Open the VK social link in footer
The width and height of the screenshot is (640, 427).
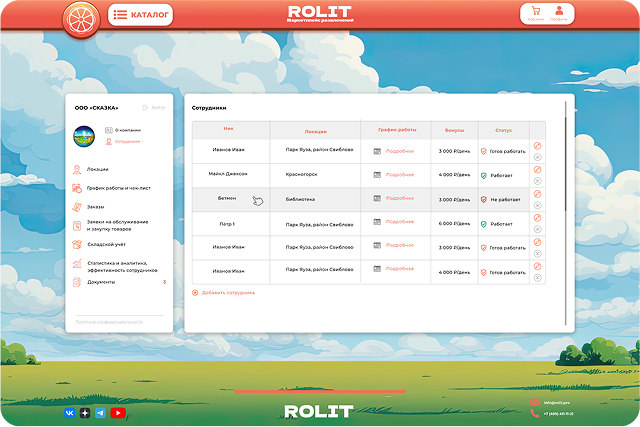(69, 412)
